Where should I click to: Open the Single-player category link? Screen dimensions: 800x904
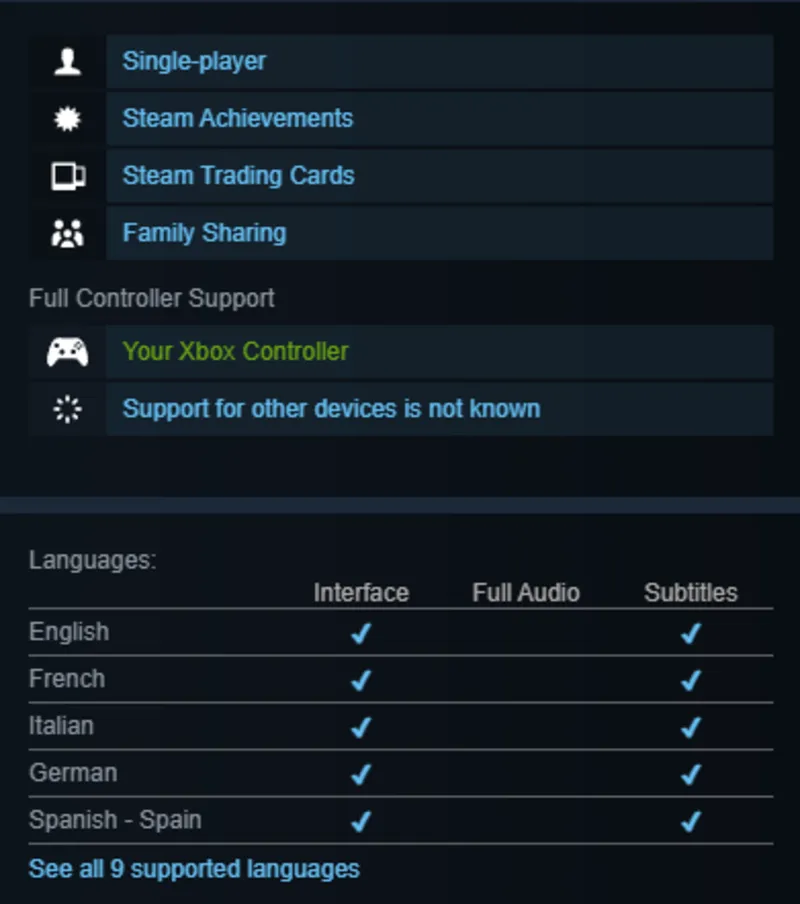click(194, 61)
